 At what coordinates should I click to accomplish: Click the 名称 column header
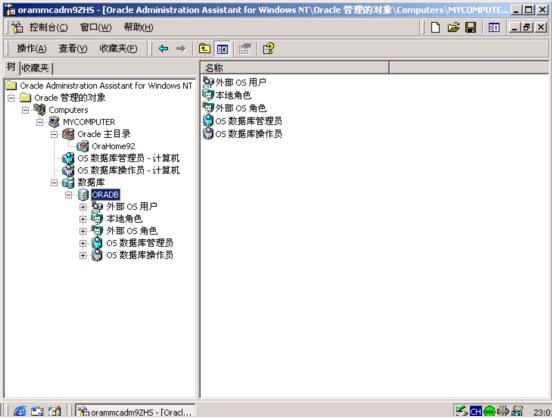click(x=295, y=67)
